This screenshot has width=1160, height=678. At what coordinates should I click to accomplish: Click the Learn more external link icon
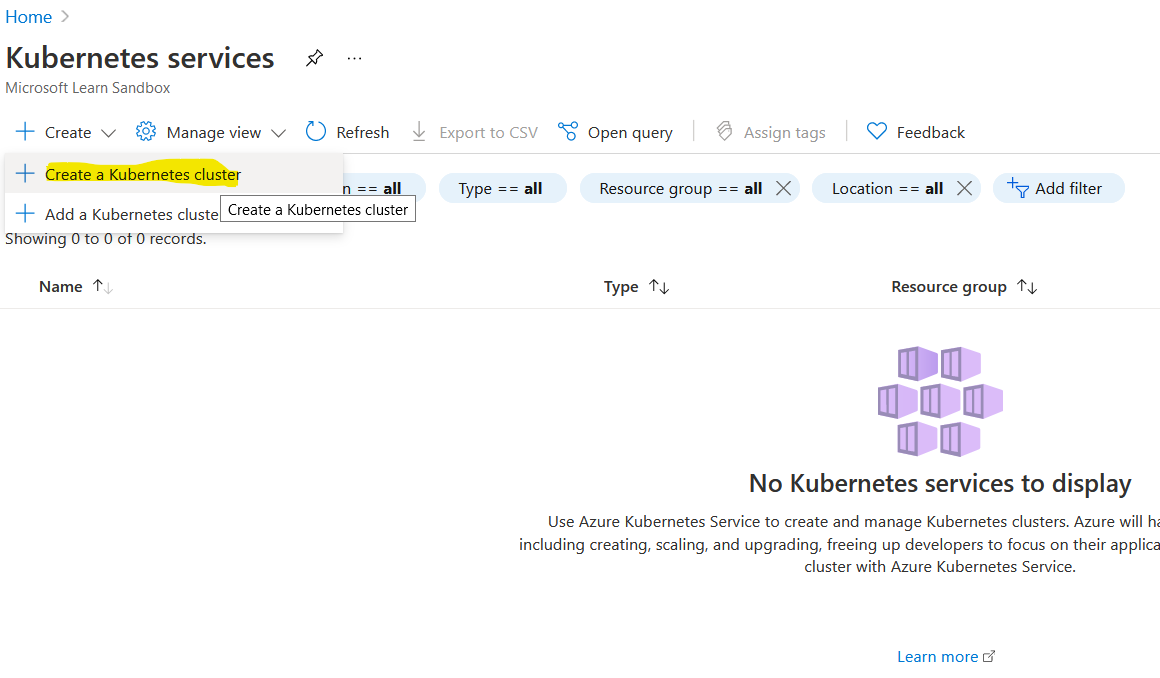pos(988,656)
